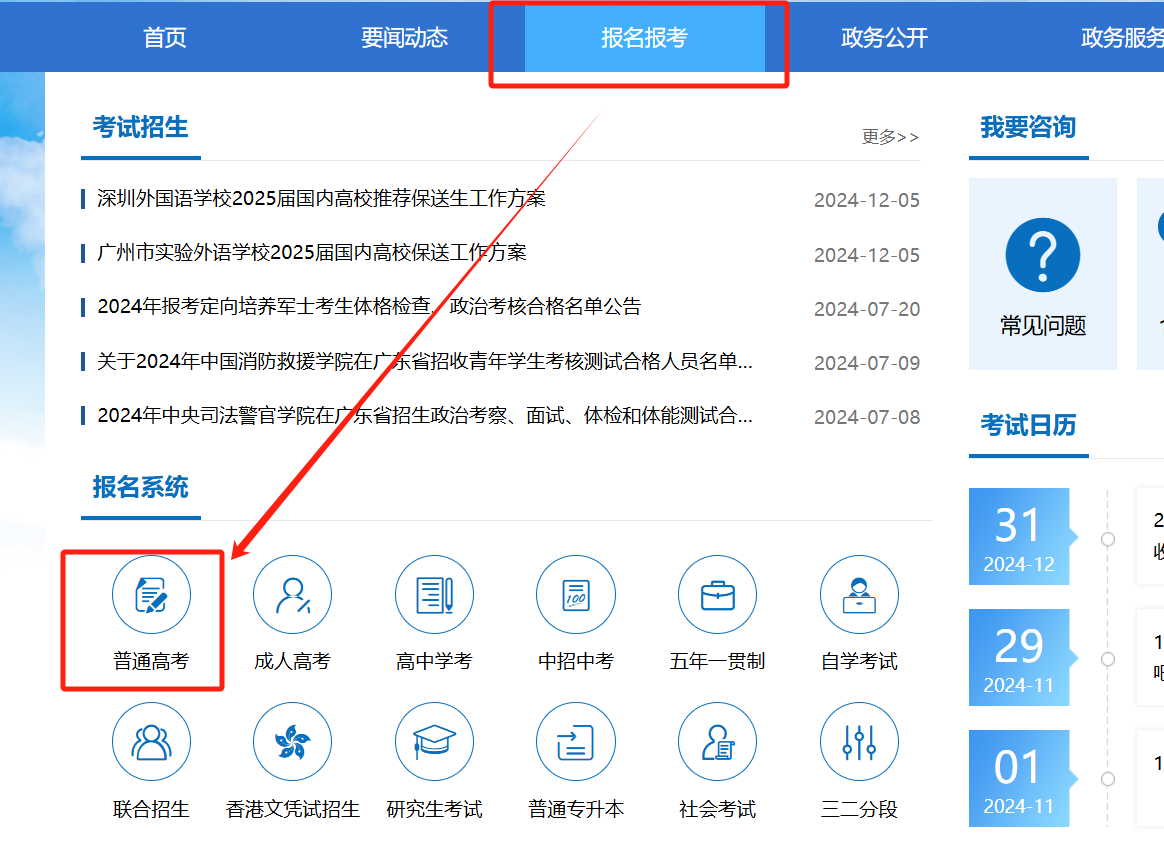The height and width of the screenshot is (861, 1164).
Task: Open the 成人高考 registration icon
Action: click(x=292, y=595)
